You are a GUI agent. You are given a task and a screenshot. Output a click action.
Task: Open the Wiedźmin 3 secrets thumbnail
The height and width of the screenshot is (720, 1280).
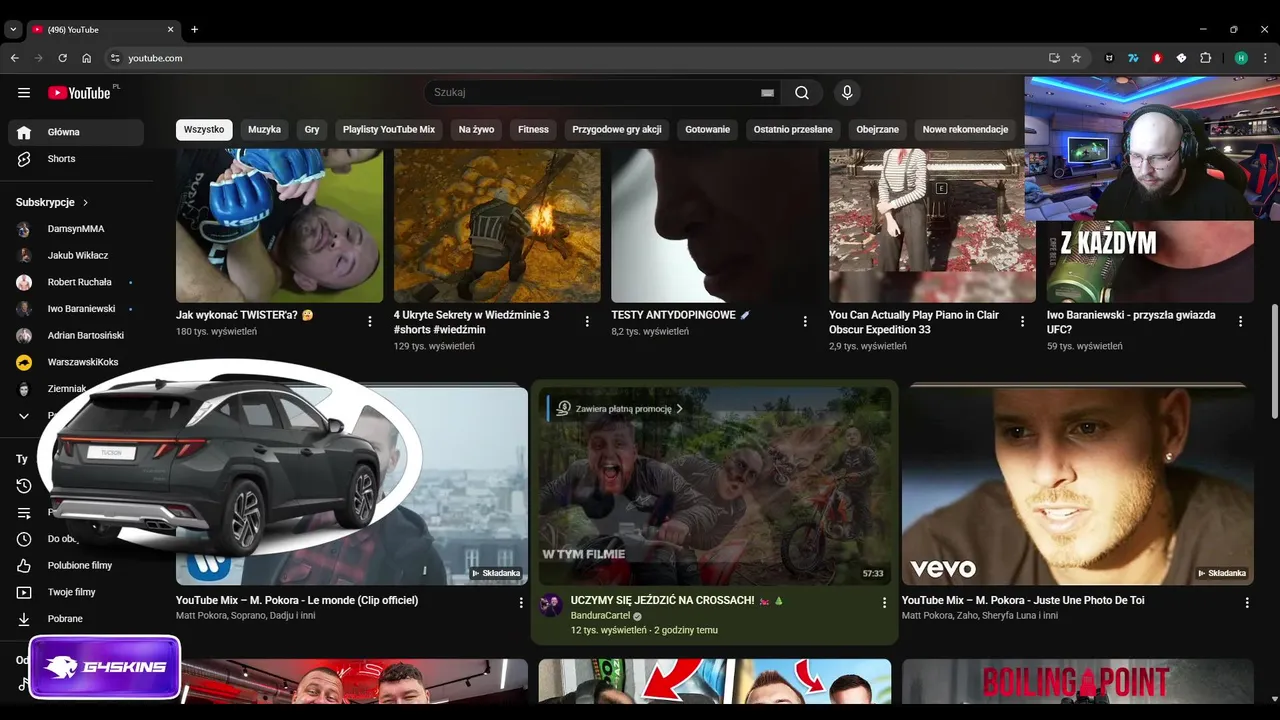[497, 225]
